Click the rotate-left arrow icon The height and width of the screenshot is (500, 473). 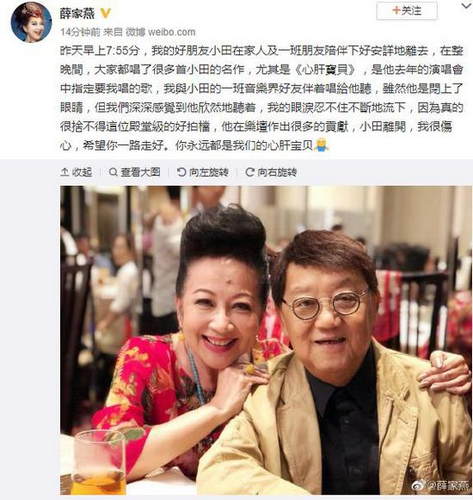[181, 172]
